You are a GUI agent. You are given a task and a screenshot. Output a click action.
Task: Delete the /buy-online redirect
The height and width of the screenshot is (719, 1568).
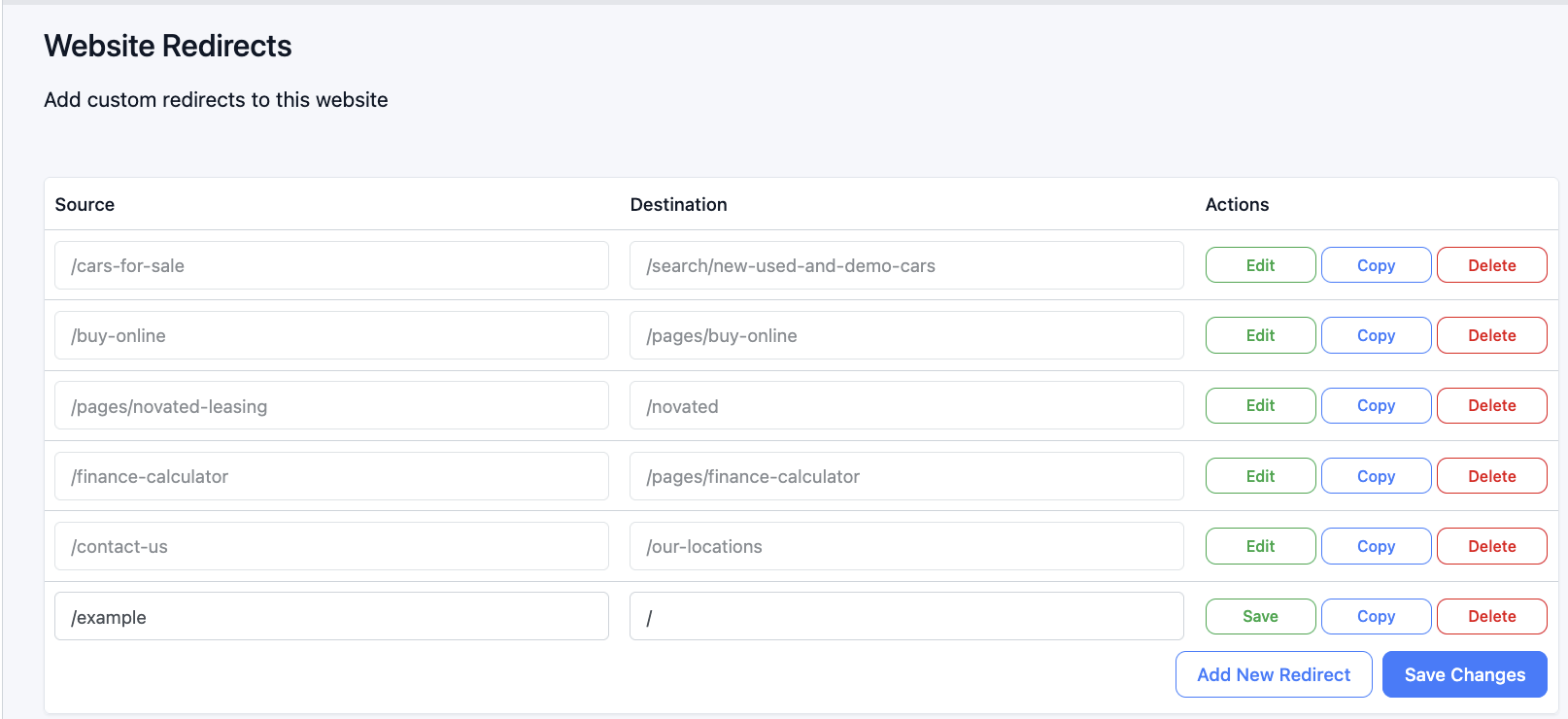pos(1491,335)
